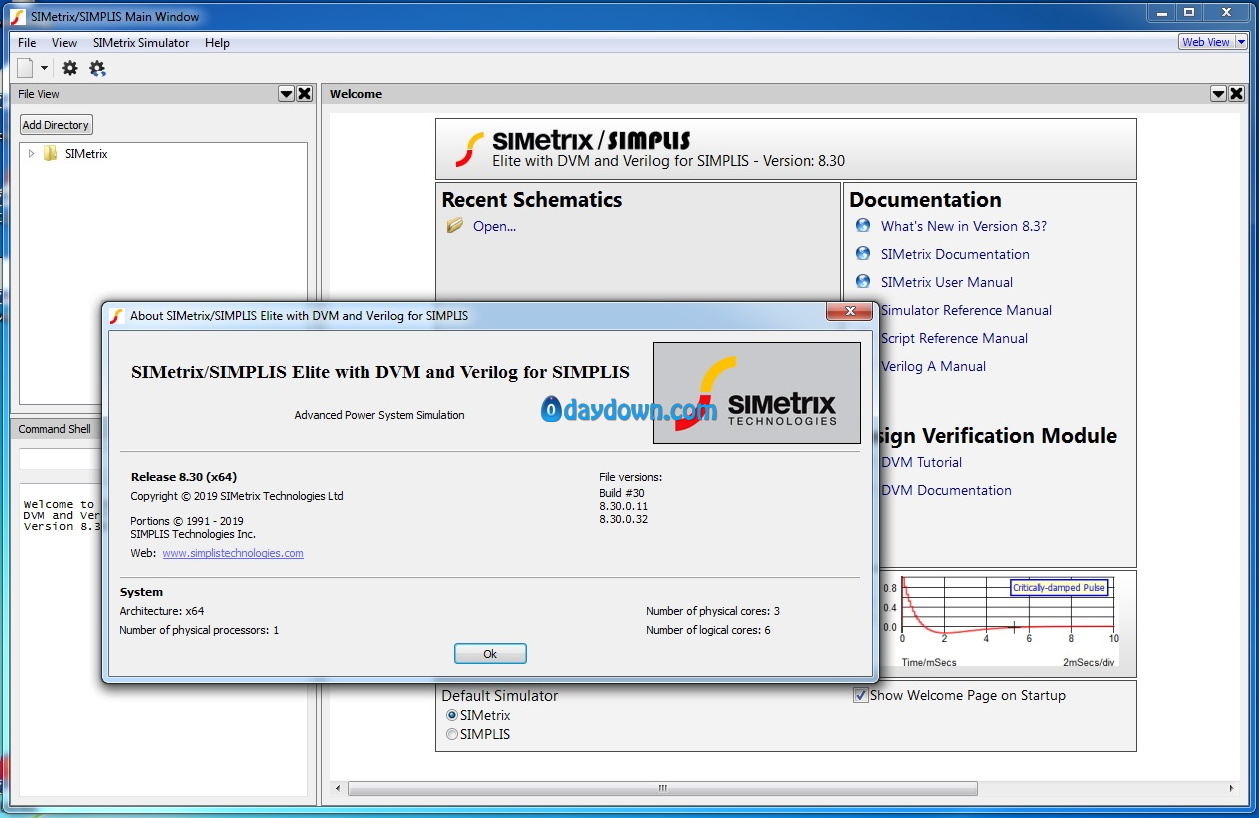The height and width of the screenshot is (818, 1259).
Task: Click Number of logical cores: 6 text
Action: [x=708, y=630]
